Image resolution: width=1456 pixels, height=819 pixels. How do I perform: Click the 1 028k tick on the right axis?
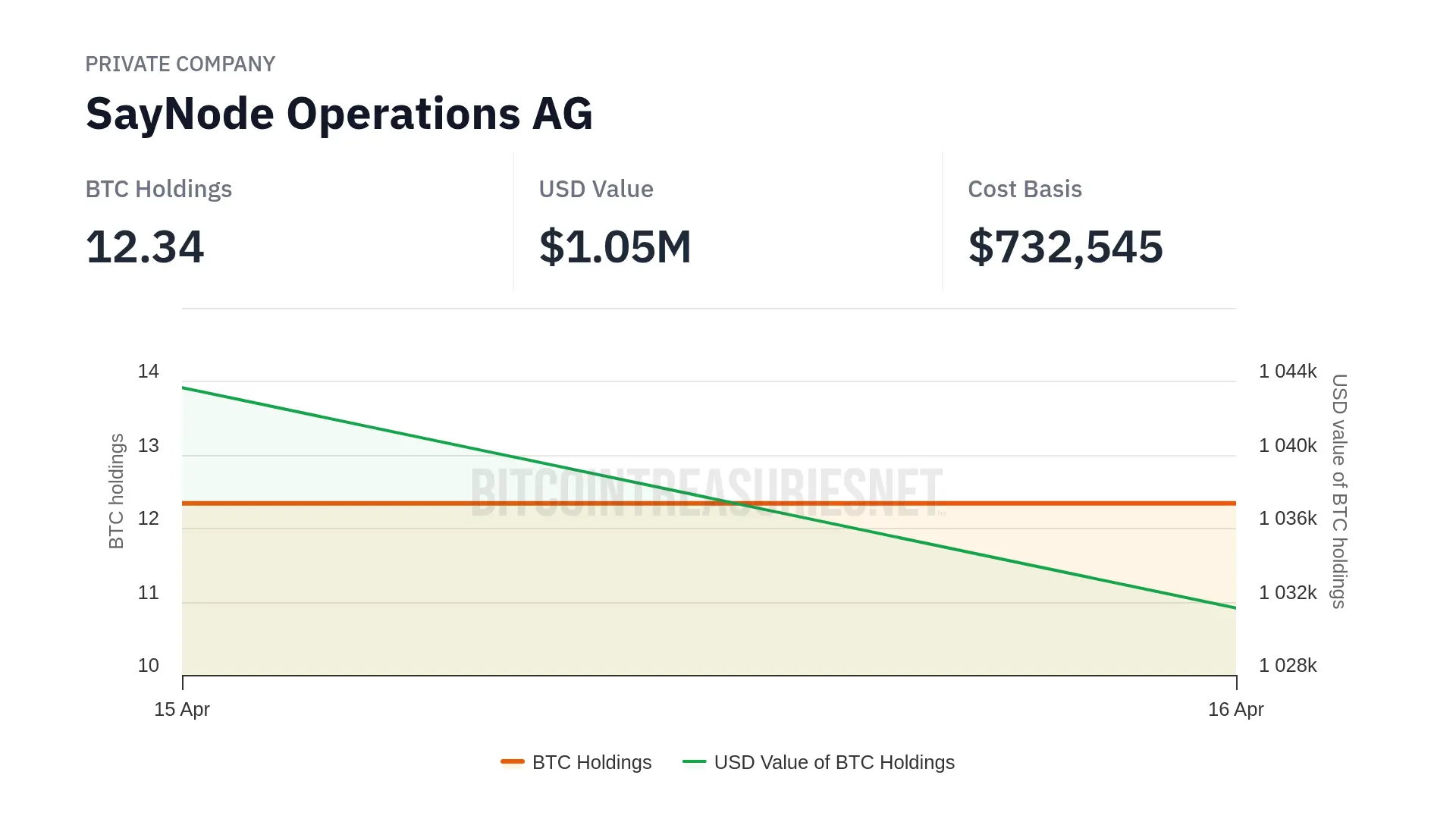[1288, 665]
